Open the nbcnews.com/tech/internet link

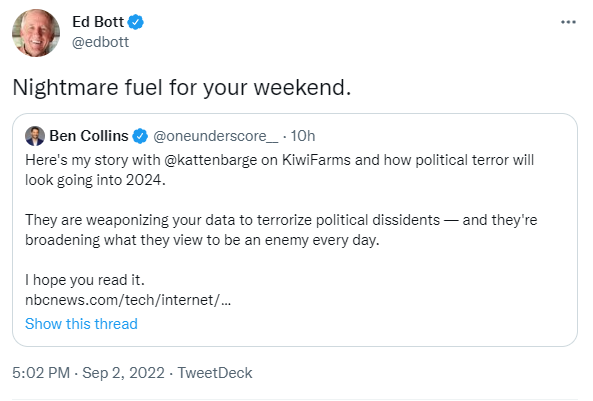(x=128, y=300)
